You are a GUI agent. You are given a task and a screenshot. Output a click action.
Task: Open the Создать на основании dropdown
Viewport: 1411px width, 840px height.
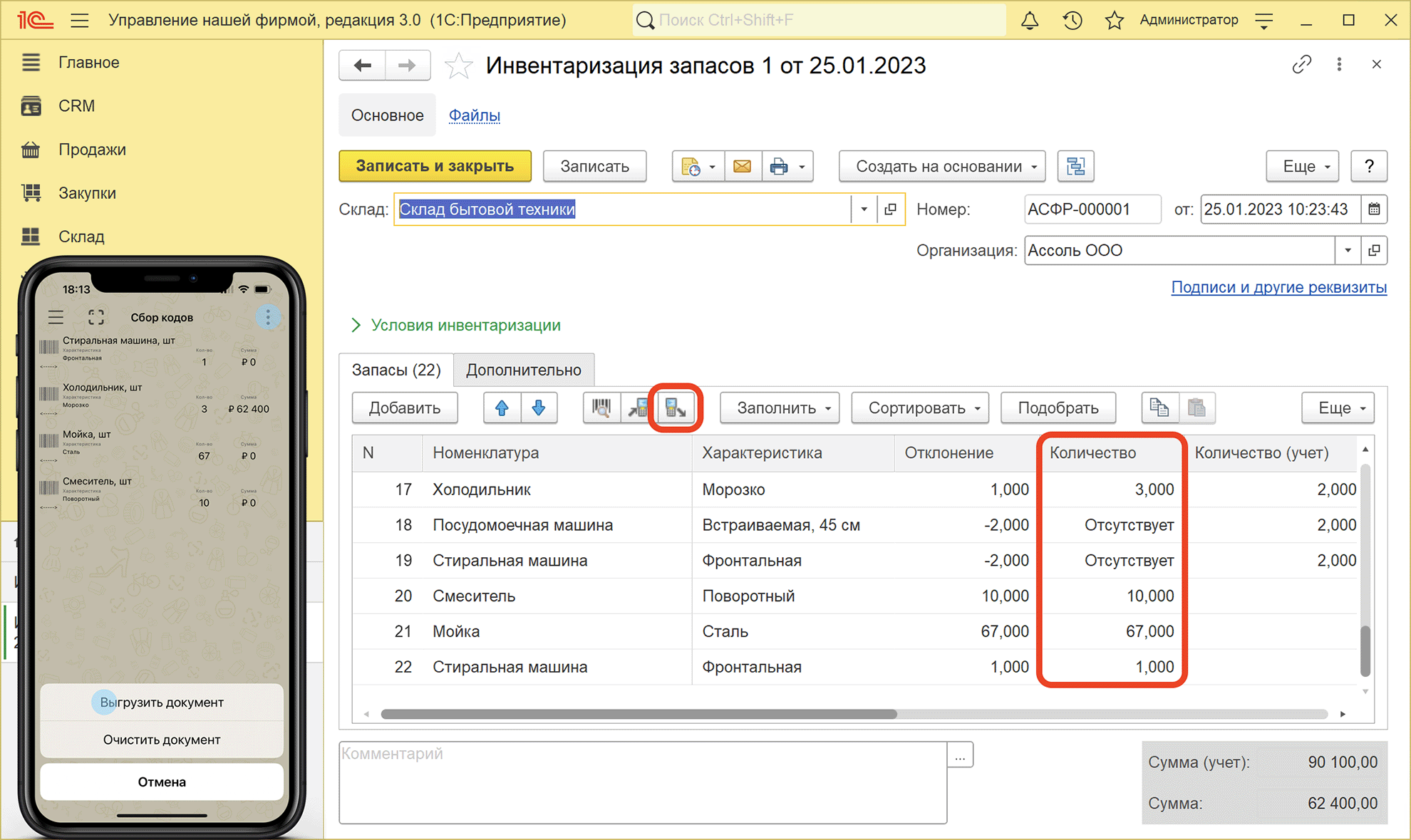[942, 167]
